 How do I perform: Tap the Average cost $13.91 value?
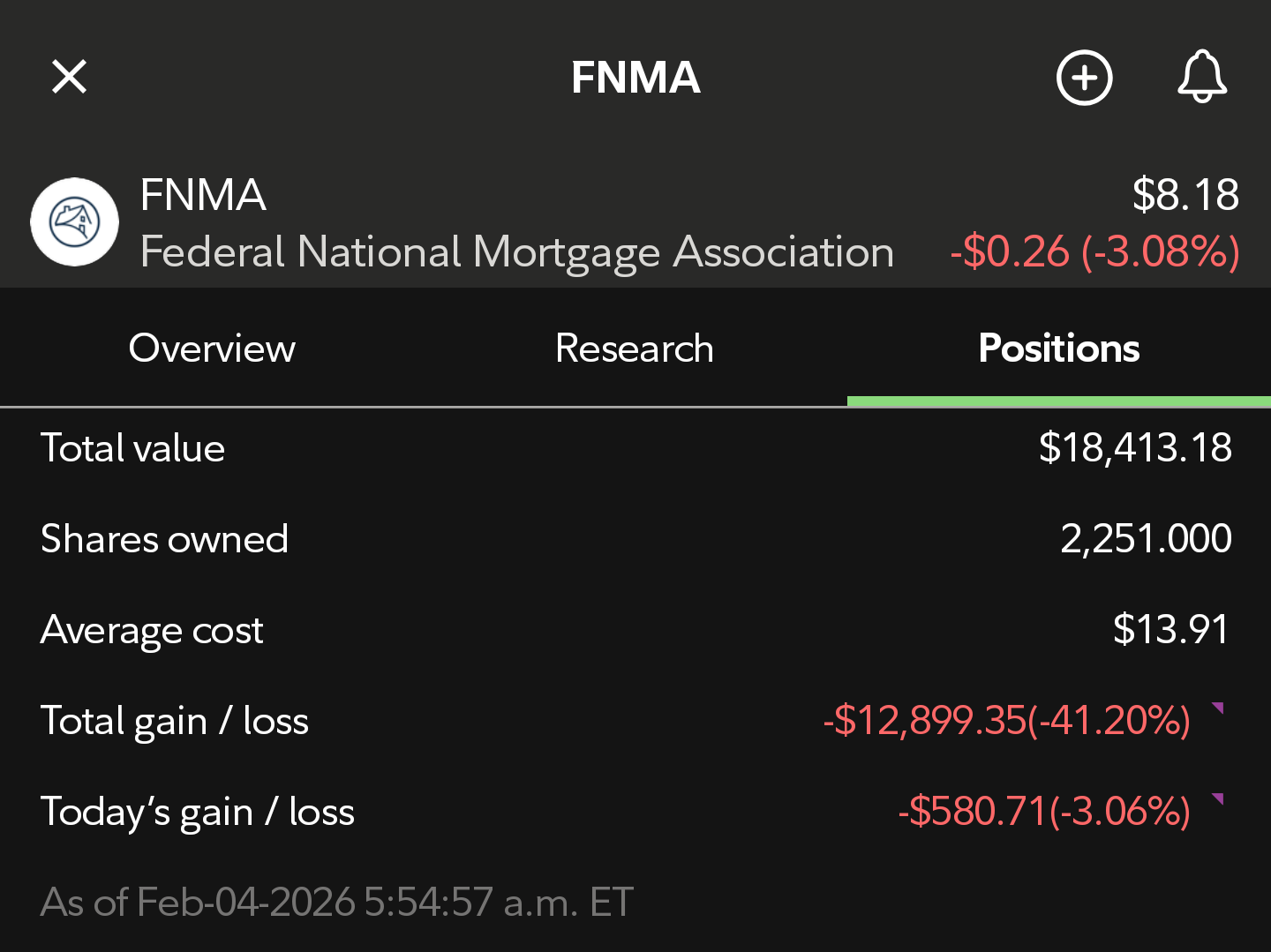(1169, 629)
